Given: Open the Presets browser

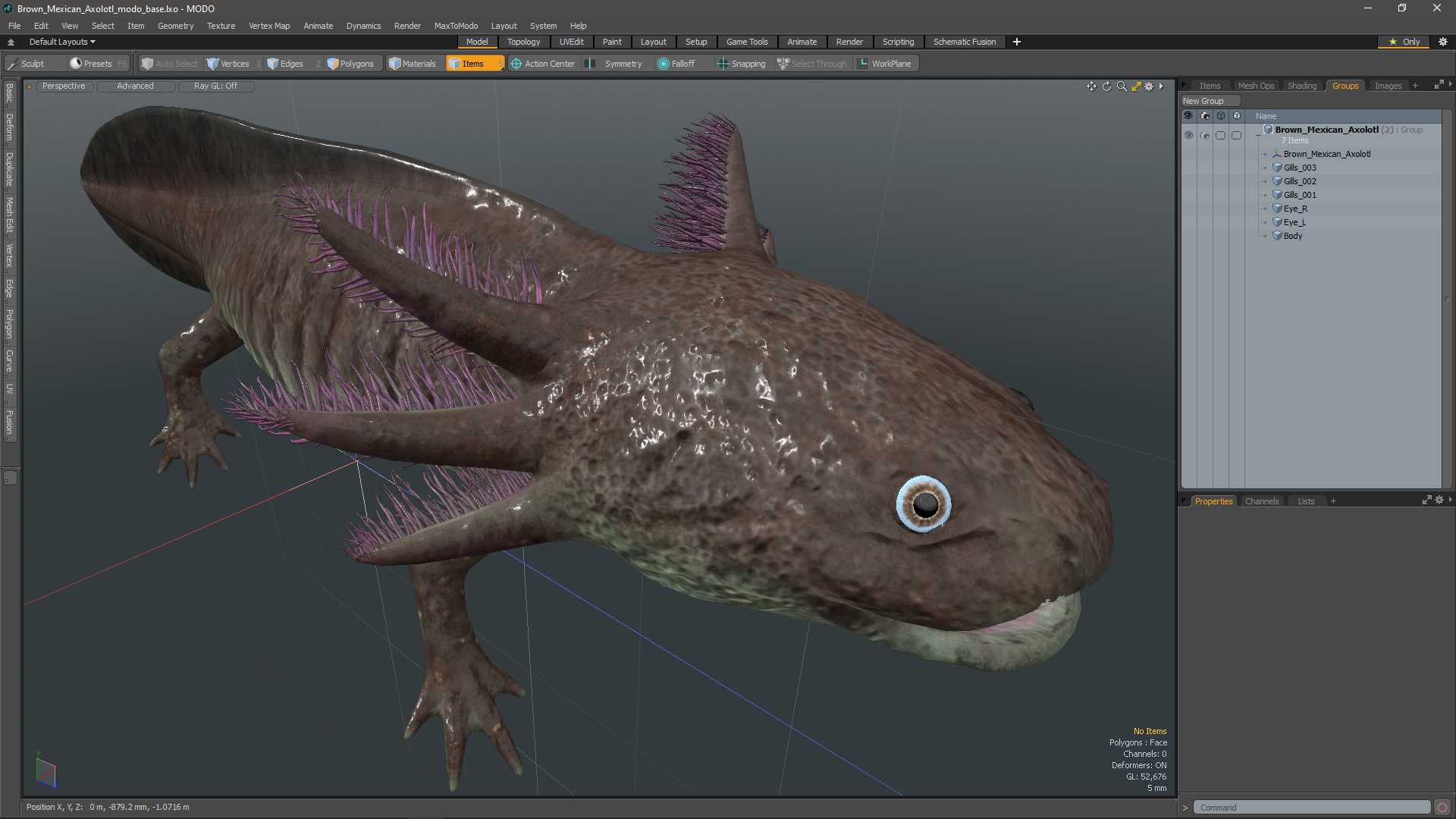Looking at the screenshot, I should point(97,64).
